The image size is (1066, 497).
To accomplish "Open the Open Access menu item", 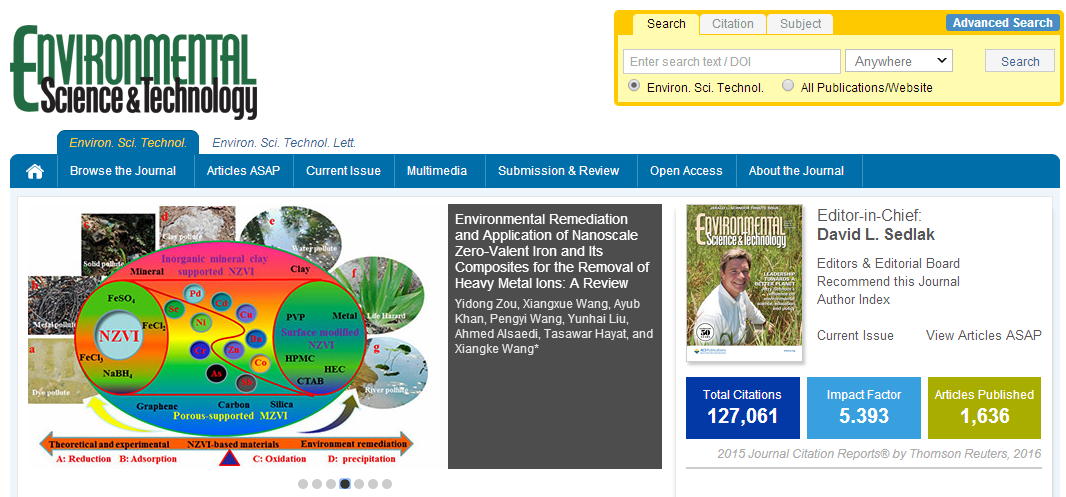I will point(686,171).
